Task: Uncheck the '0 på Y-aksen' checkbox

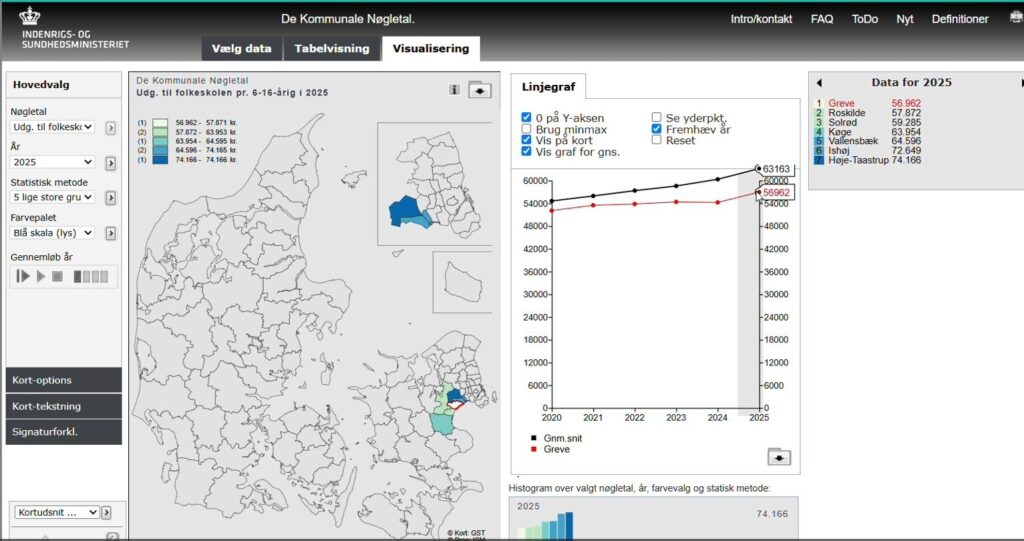Action: [x=526, y=117]
